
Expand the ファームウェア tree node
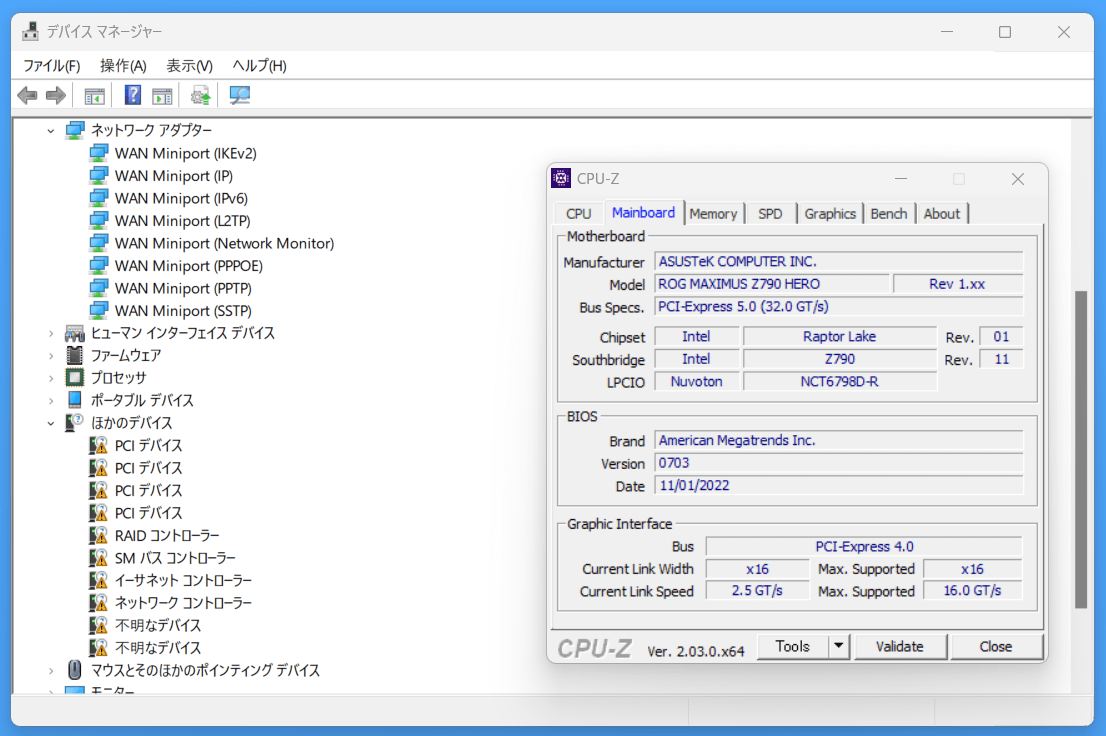click(51, 356)
